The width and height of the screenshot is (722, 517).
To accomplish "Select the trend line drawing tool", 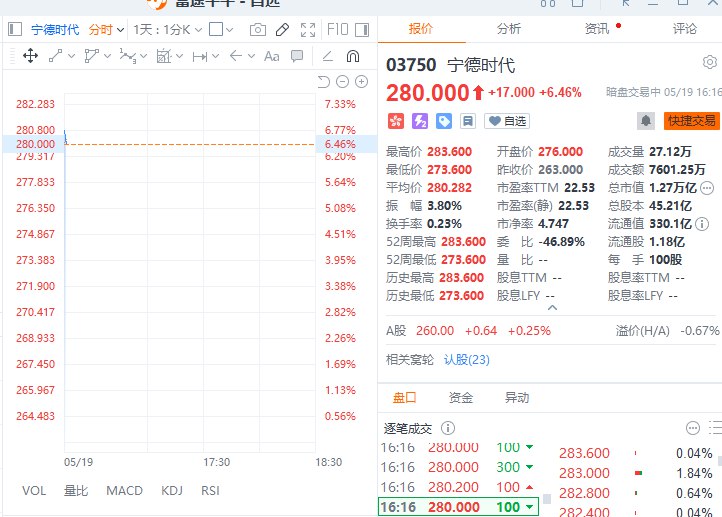I will coord(55,56).
